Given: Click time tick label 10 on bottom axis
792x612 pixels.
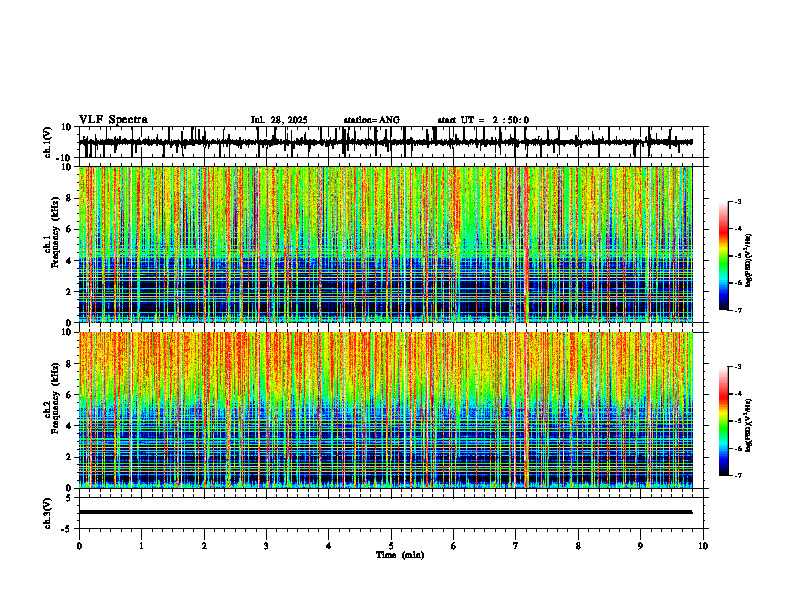Looking at the screenshot, I should coord(703,546).
